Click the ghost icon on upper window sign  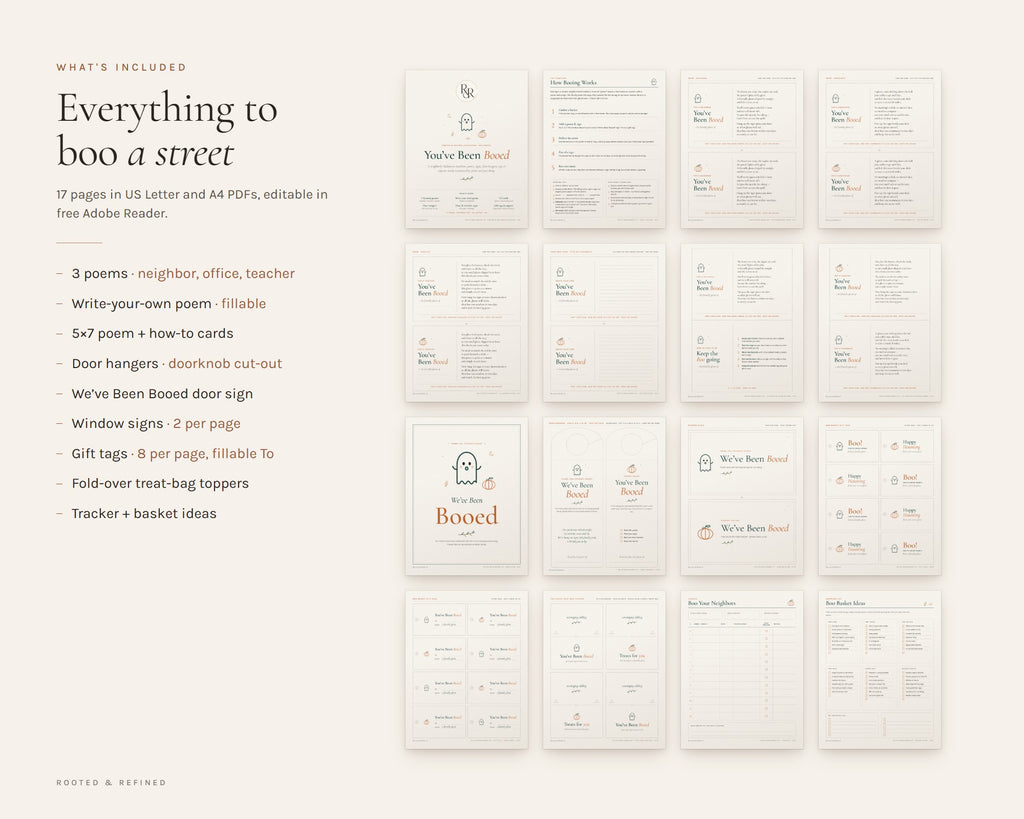[705, 463]
